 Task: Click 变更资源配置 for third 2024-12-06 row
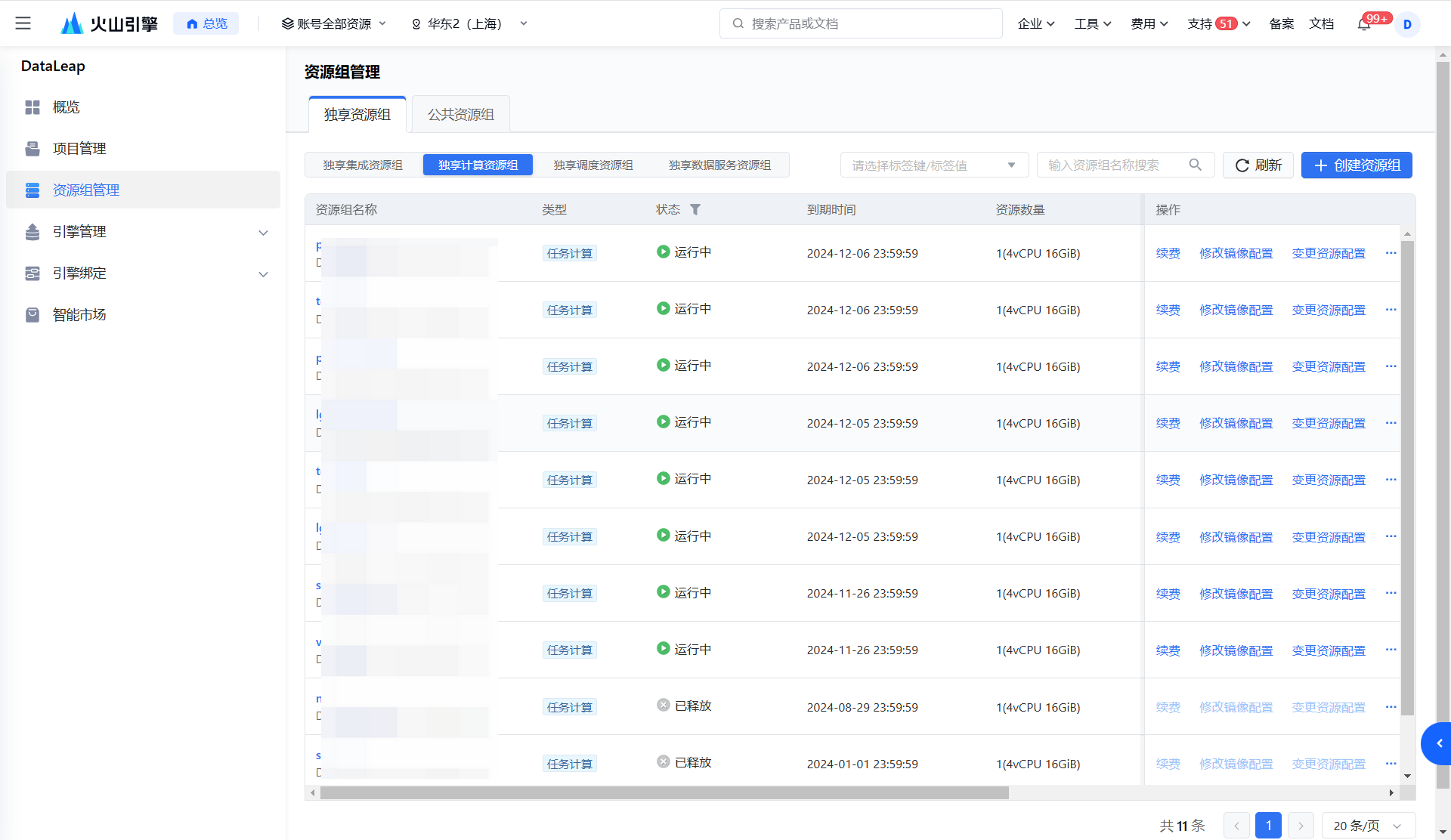tap(1329, 366)
